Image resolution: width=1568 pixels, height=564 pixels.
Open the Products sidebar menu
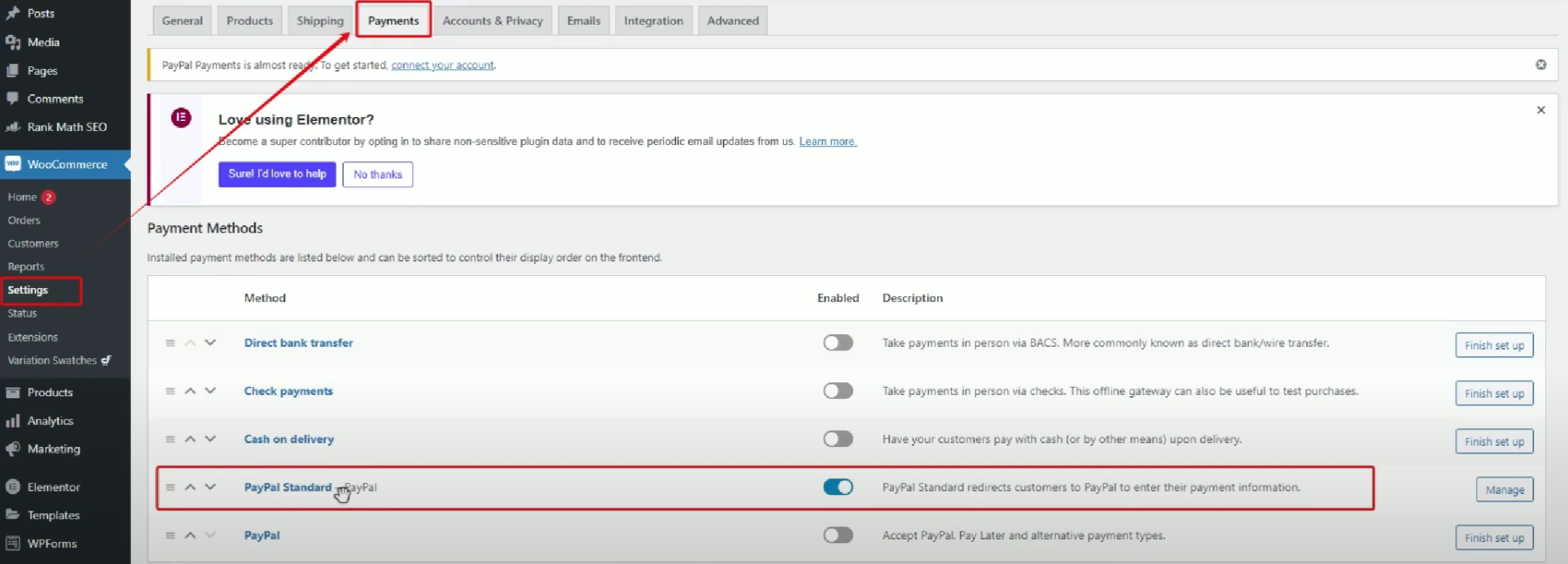coord(65,392)
